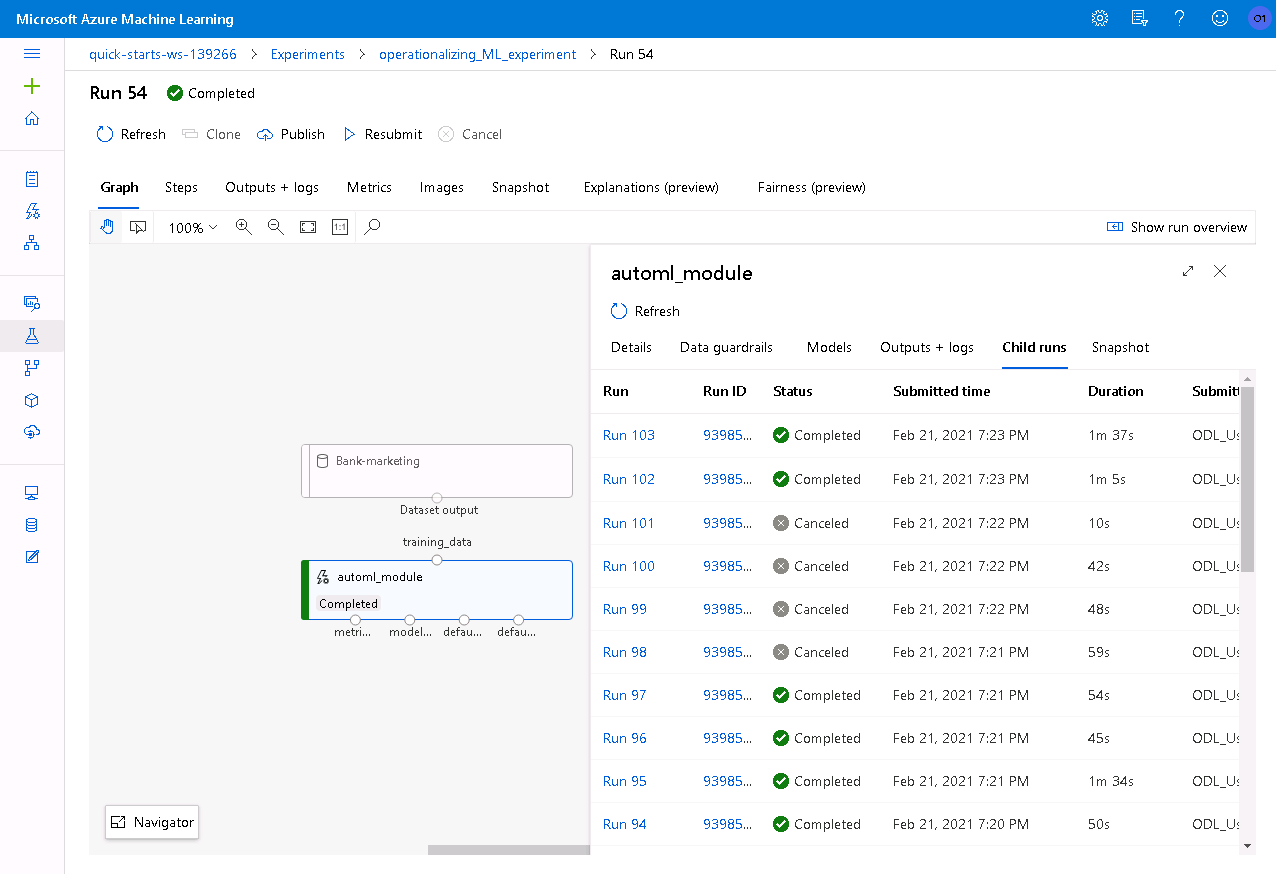Go to Home in the sidebar
This screenshot has height=874, width=1276.
32,119
